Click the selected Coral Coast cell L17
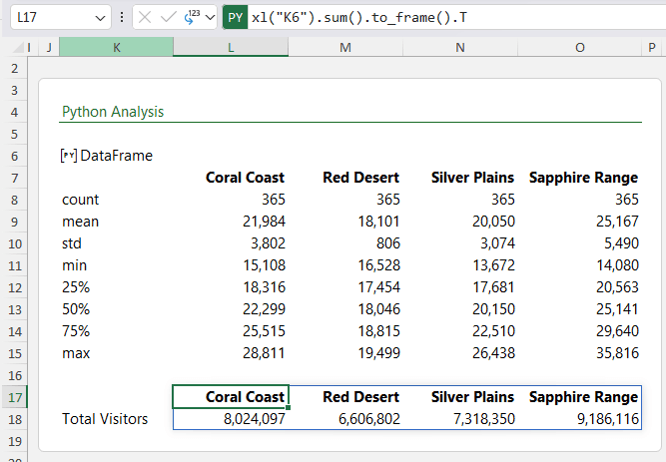 [x=231, y=397]
